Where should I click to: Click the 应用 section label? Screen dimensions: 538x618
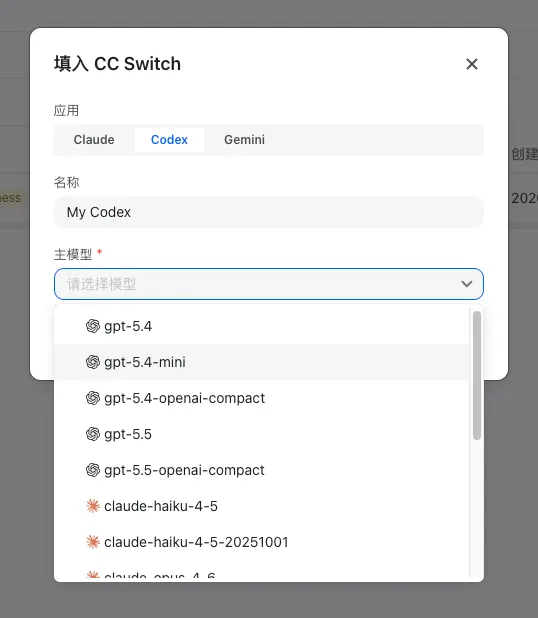(67, 110)
